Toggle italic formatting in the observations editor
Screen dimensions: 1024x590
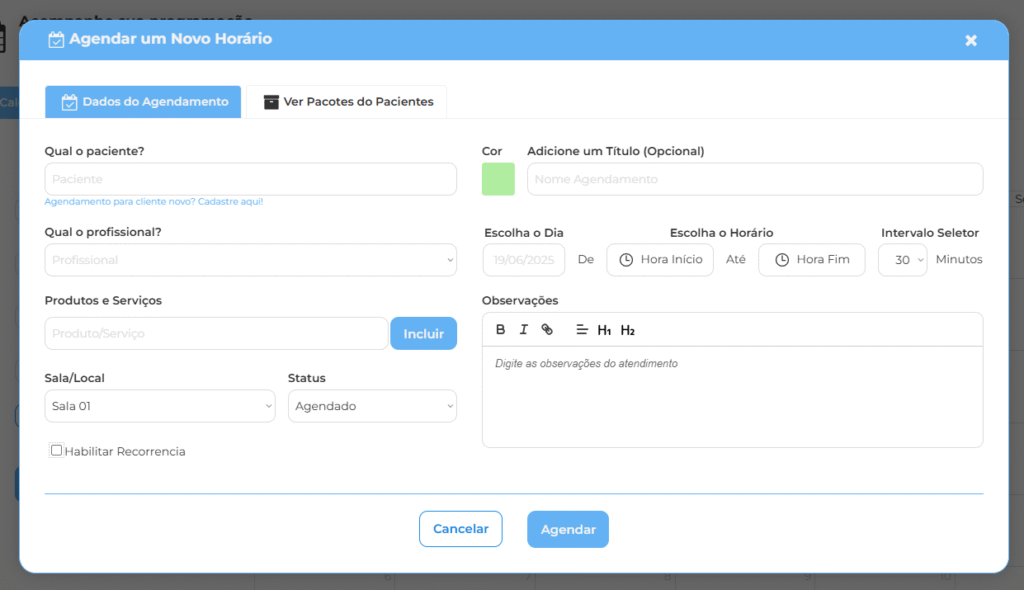tap(523, 330)
